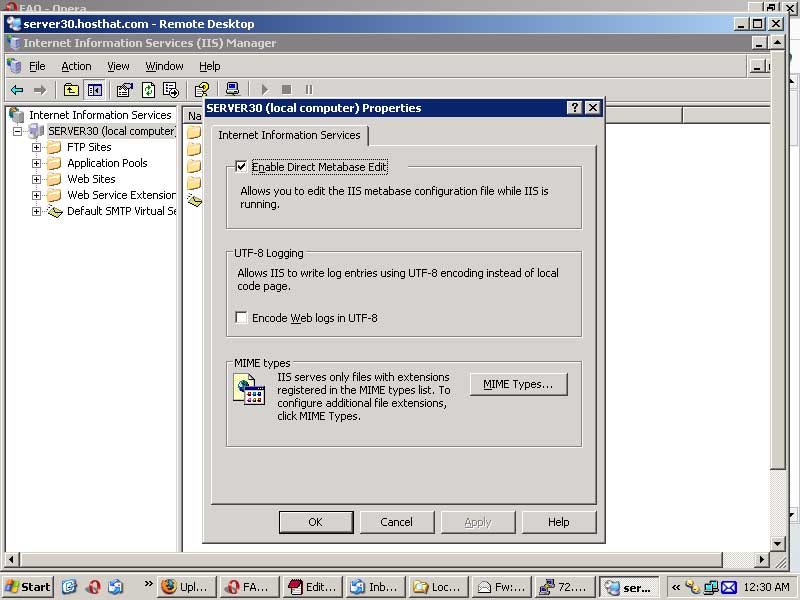The width and height of the screenshot is (800, 600).
Task: Click the network computers tray icon
Action: tap(711, 587)
